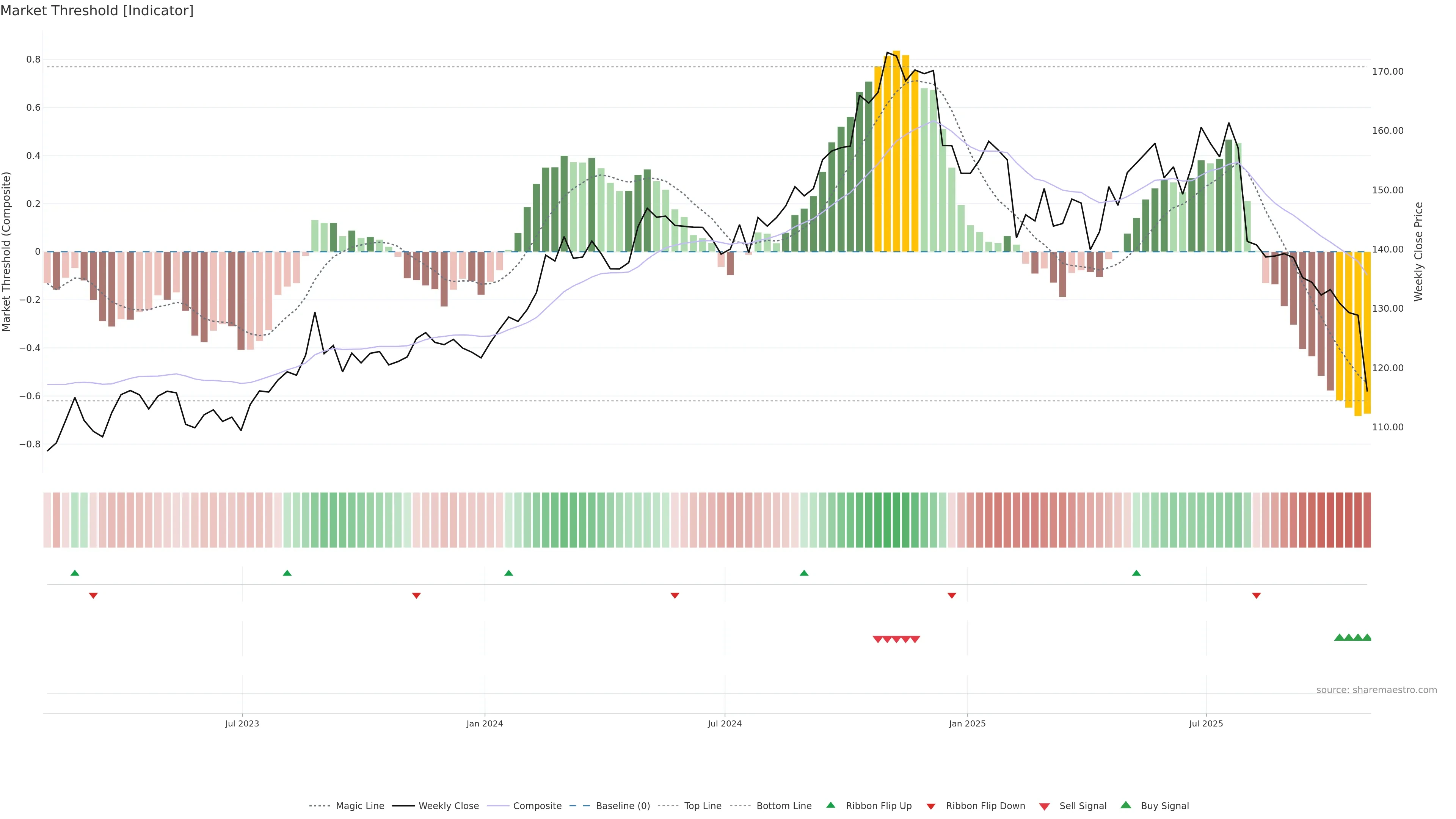Viewport: 1456px width, 819px height.
Task: Click the Buy Signal legend triangle icon
Action: click(1126, 805)
